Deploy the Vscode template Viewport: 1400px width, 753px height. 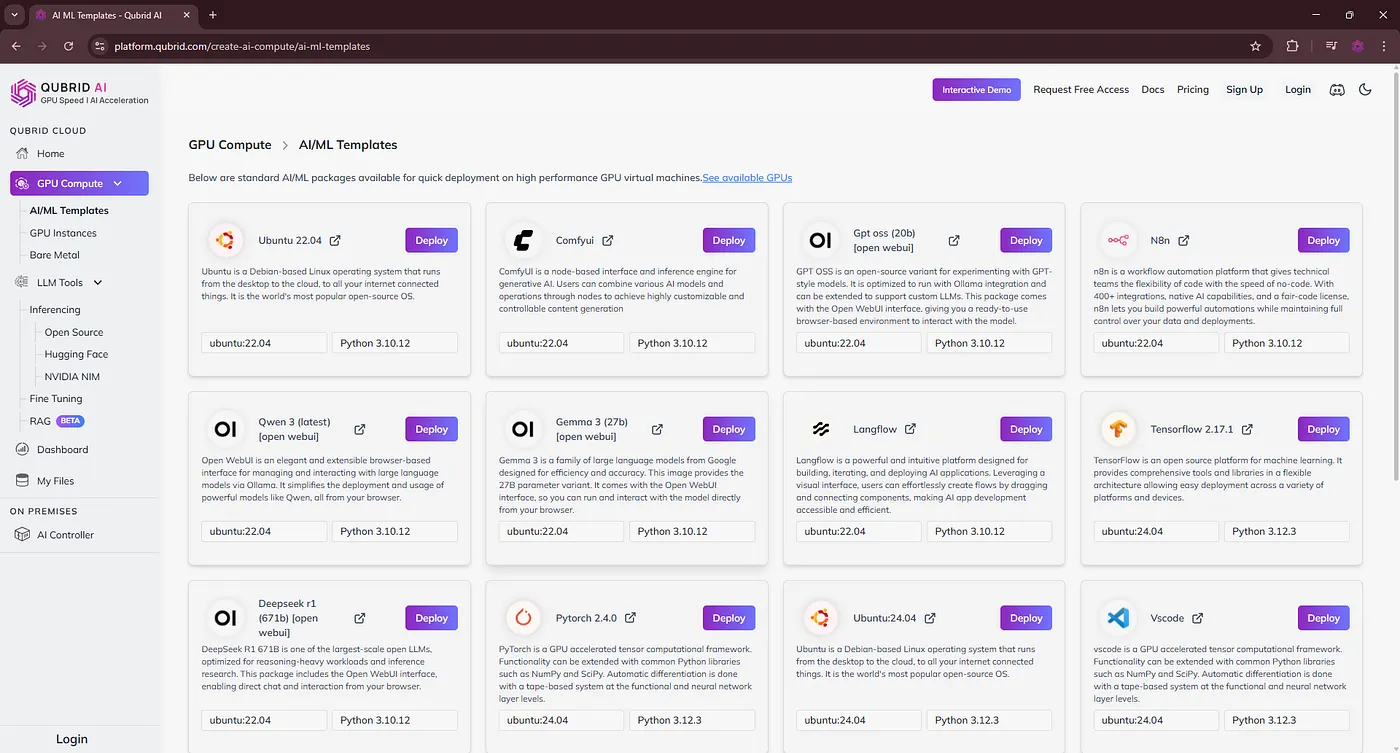pos(1324,618)
